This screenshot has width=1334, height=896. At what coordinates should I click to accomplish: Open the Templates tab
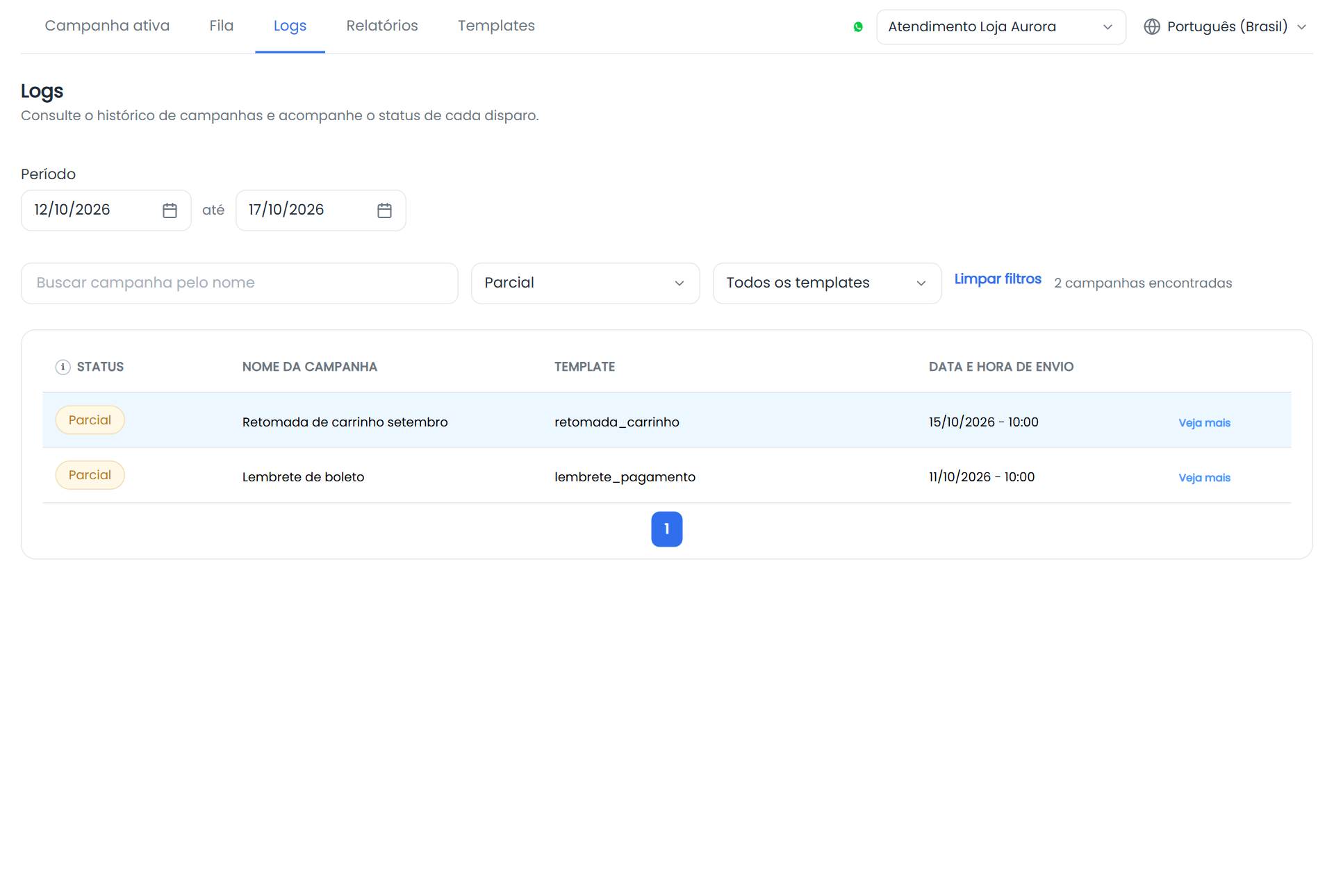pos(496,26)
